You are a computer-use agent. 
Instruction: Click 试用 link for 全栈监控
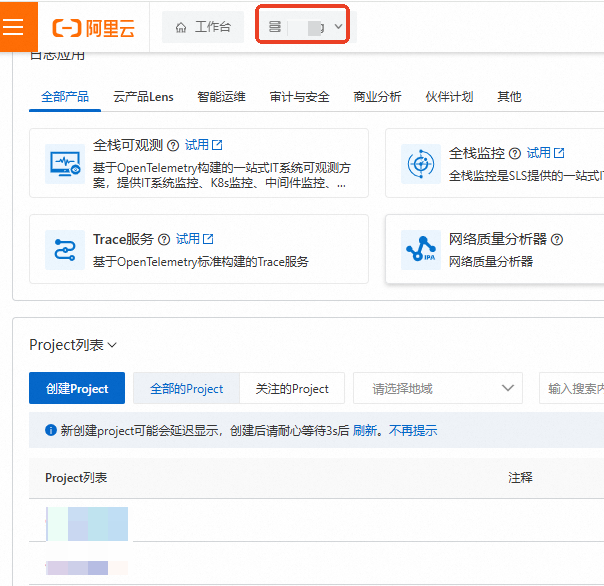pos(539,153)
